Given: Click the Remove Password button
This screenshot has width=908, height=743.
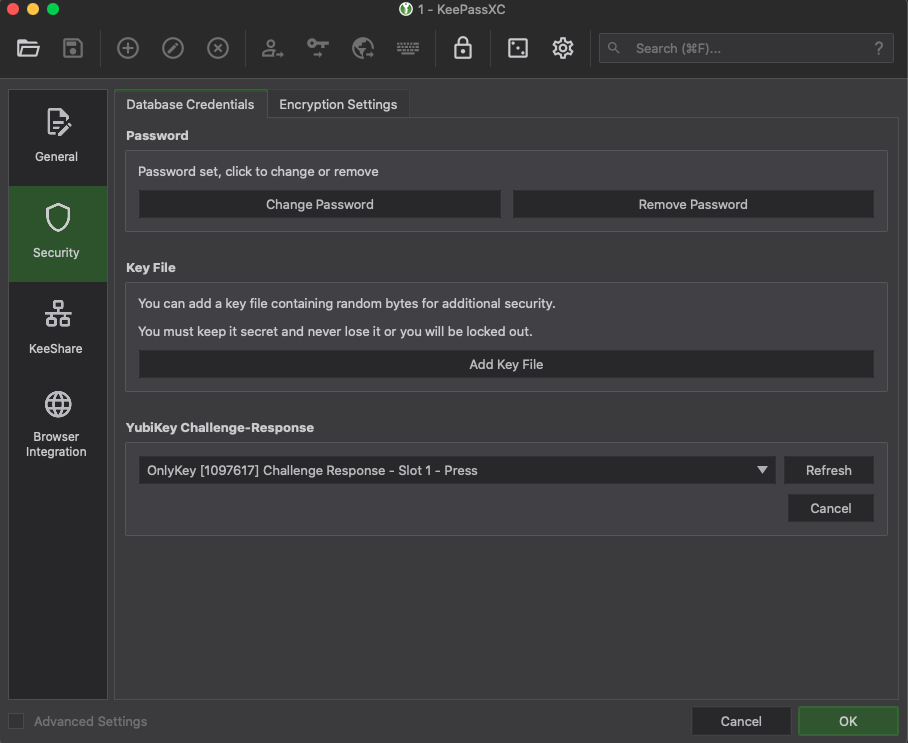Looking at the screenshot, I should point(693,204).
